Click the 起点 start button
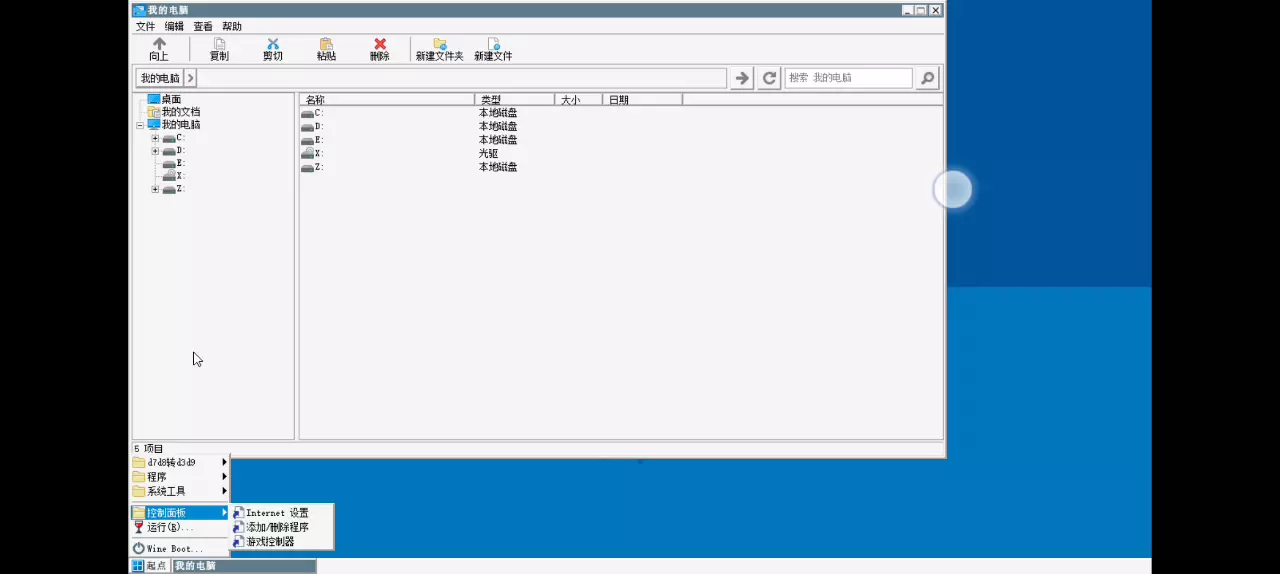1280x574 pixels. tap(151, 566)
